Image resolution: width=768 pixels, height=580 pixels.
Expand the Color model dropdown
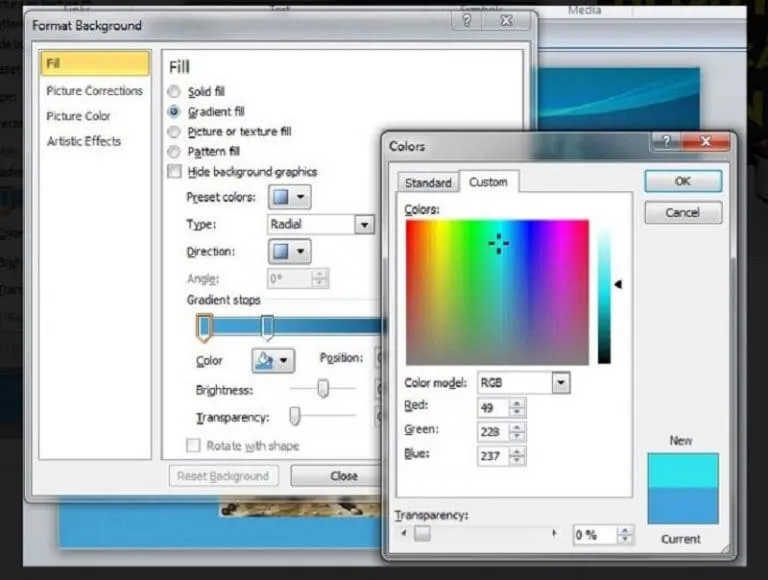(x=561, y=383)
